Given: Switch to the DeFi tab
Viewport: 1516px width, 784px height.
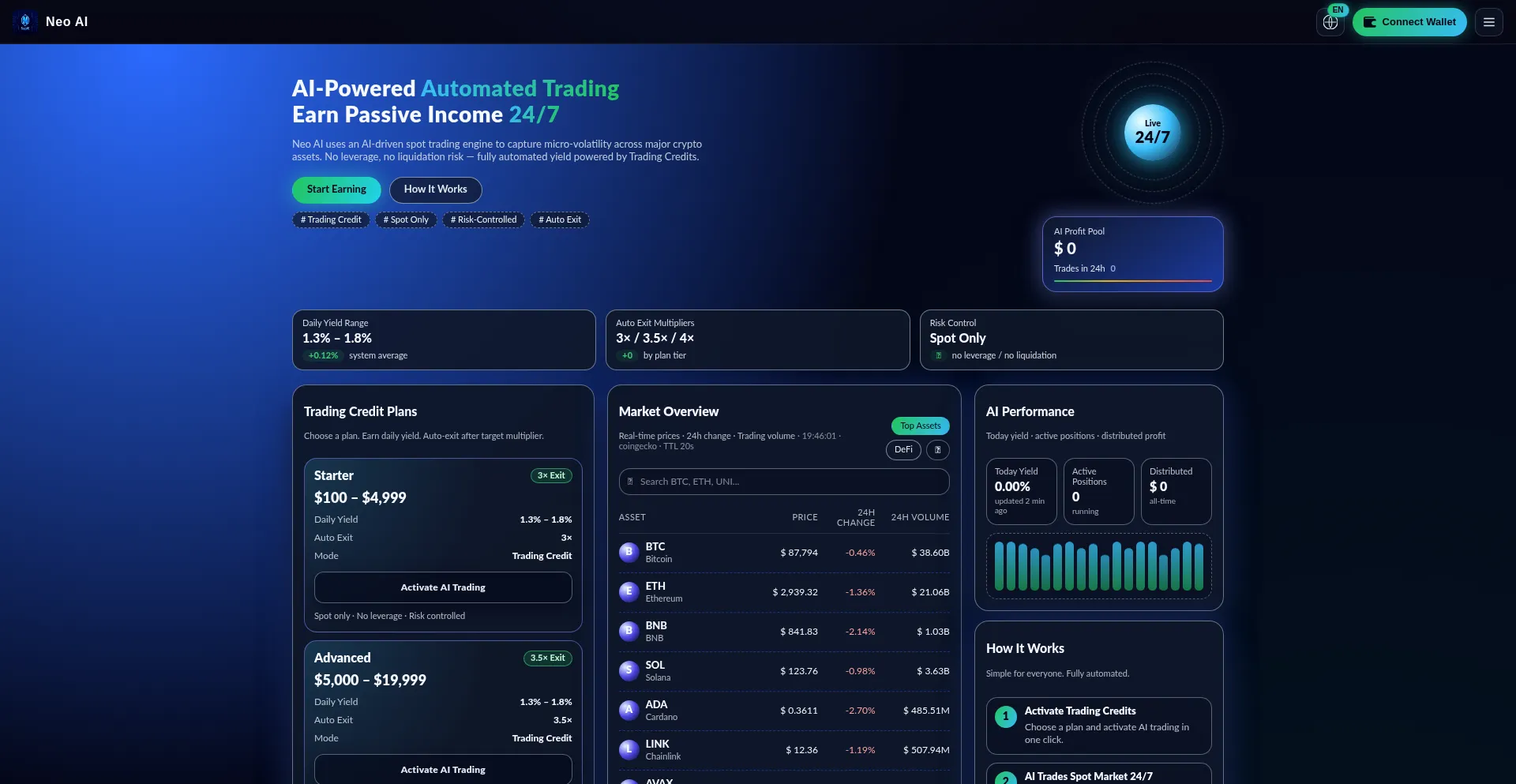Looking at the screenshot, I should click(902, 450).
